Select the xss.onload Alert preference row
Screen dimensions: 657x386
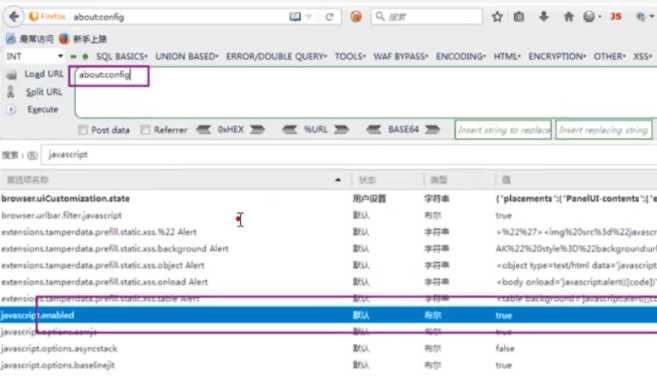[328, 282]
